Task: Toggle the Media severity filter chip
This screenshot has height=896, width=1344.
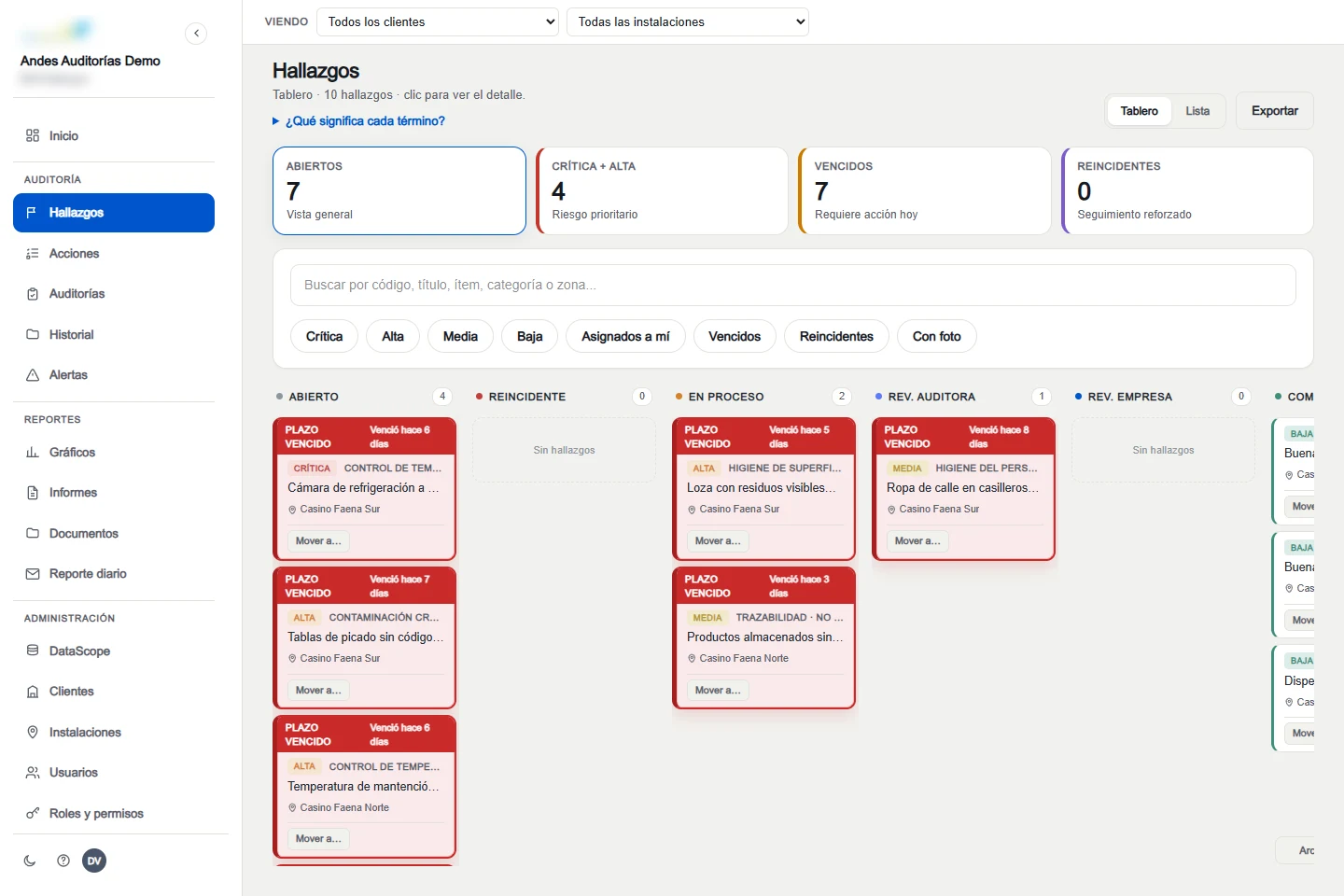Action: pos(460,336)
